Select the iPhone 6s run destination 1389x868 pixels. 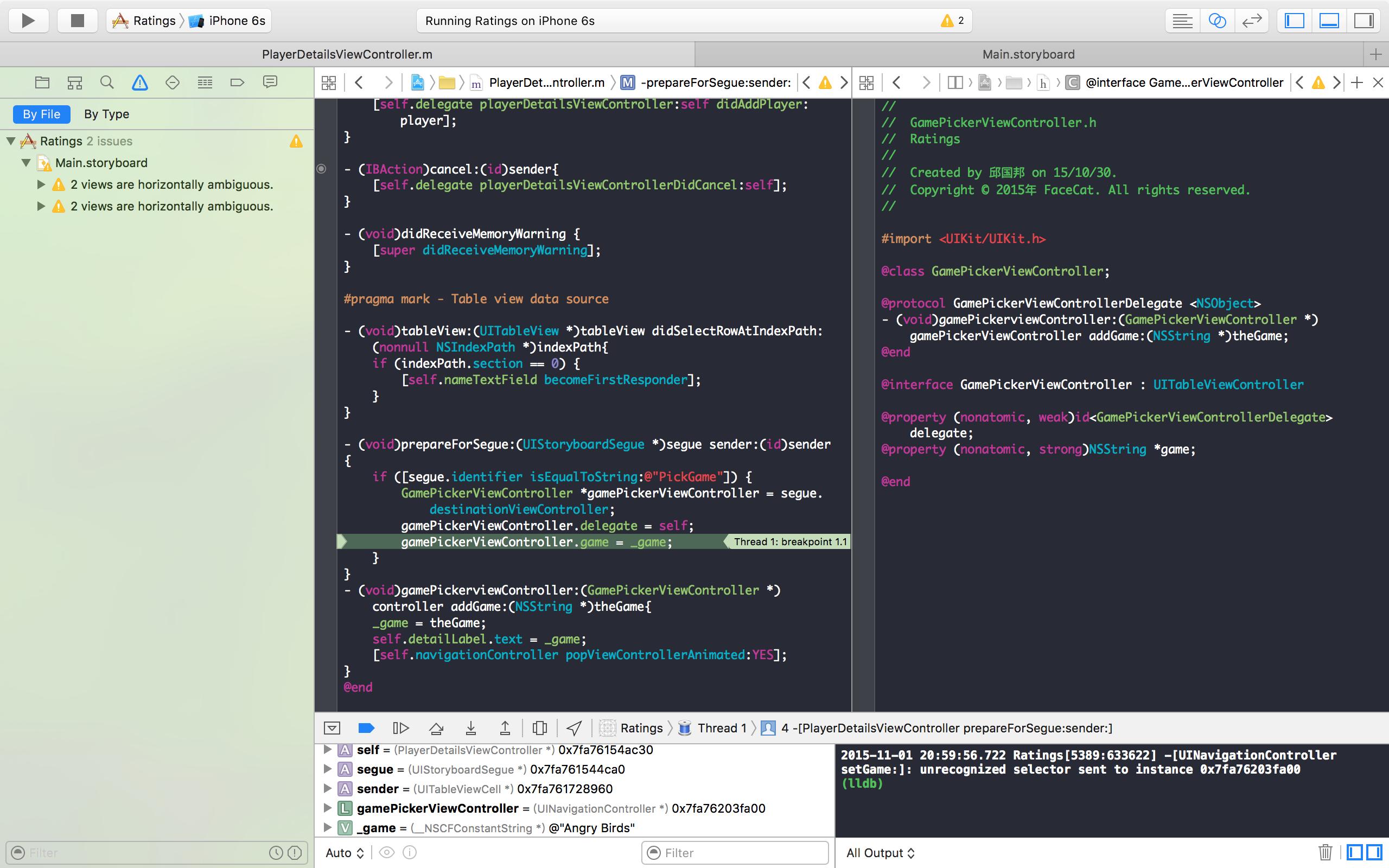237,21
